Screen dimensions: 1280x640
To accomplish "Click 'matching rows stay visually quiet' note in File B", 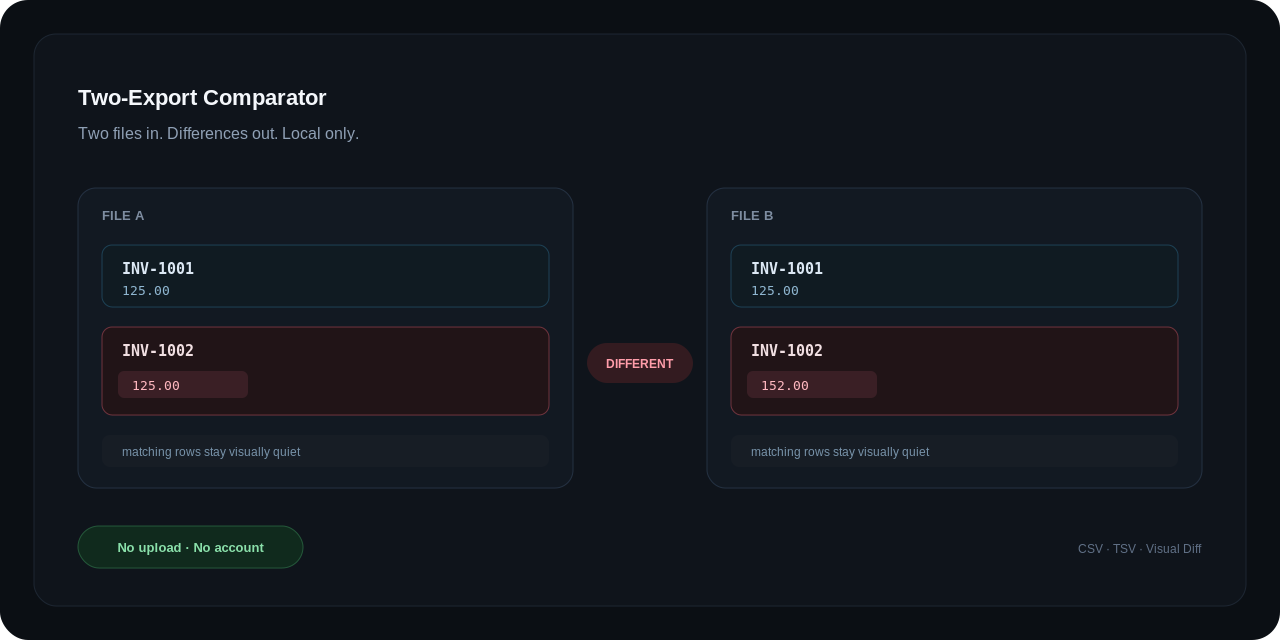I will click(x=954, y=452).
